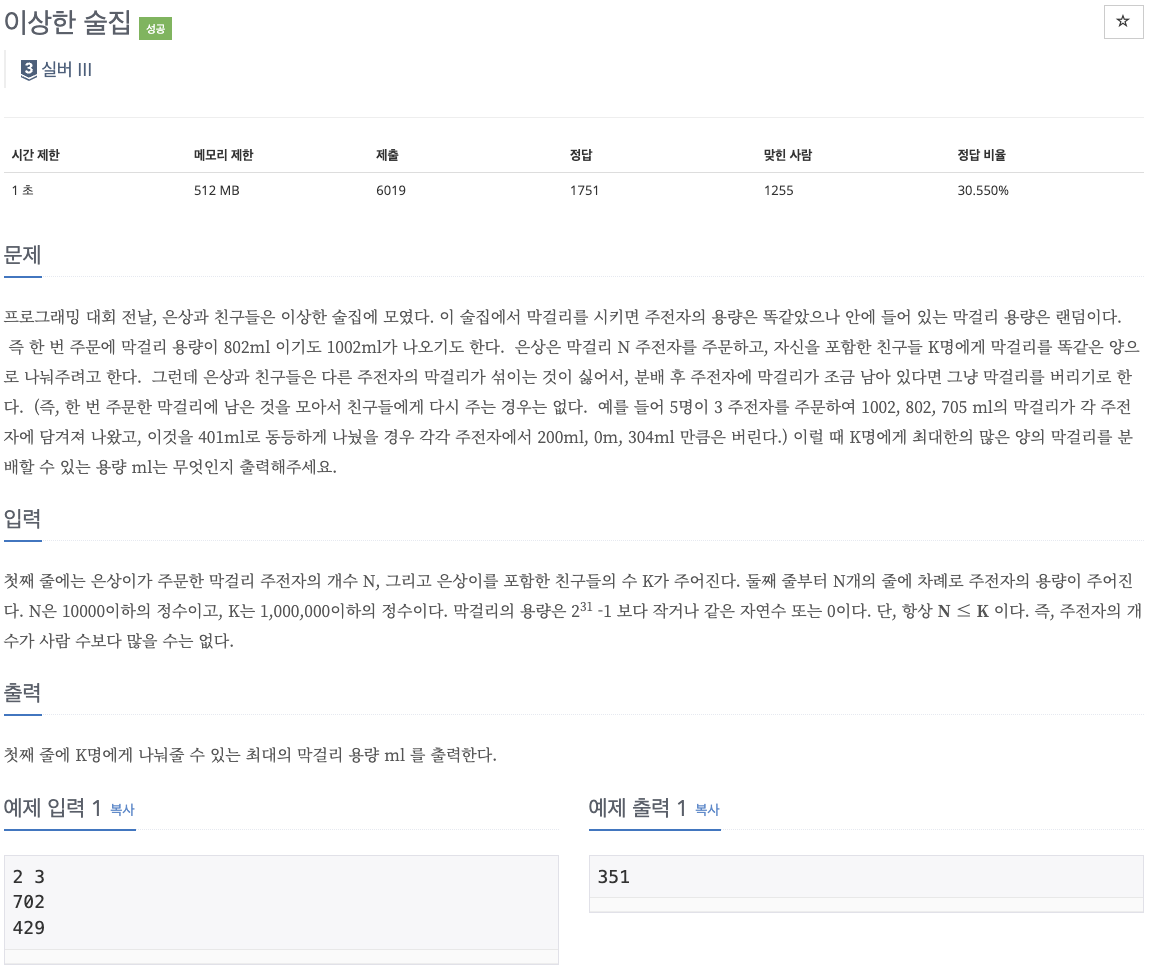This screenshot has width=1158, height=965.
Task: Click the submission count 6019
Action: [391, 190]
